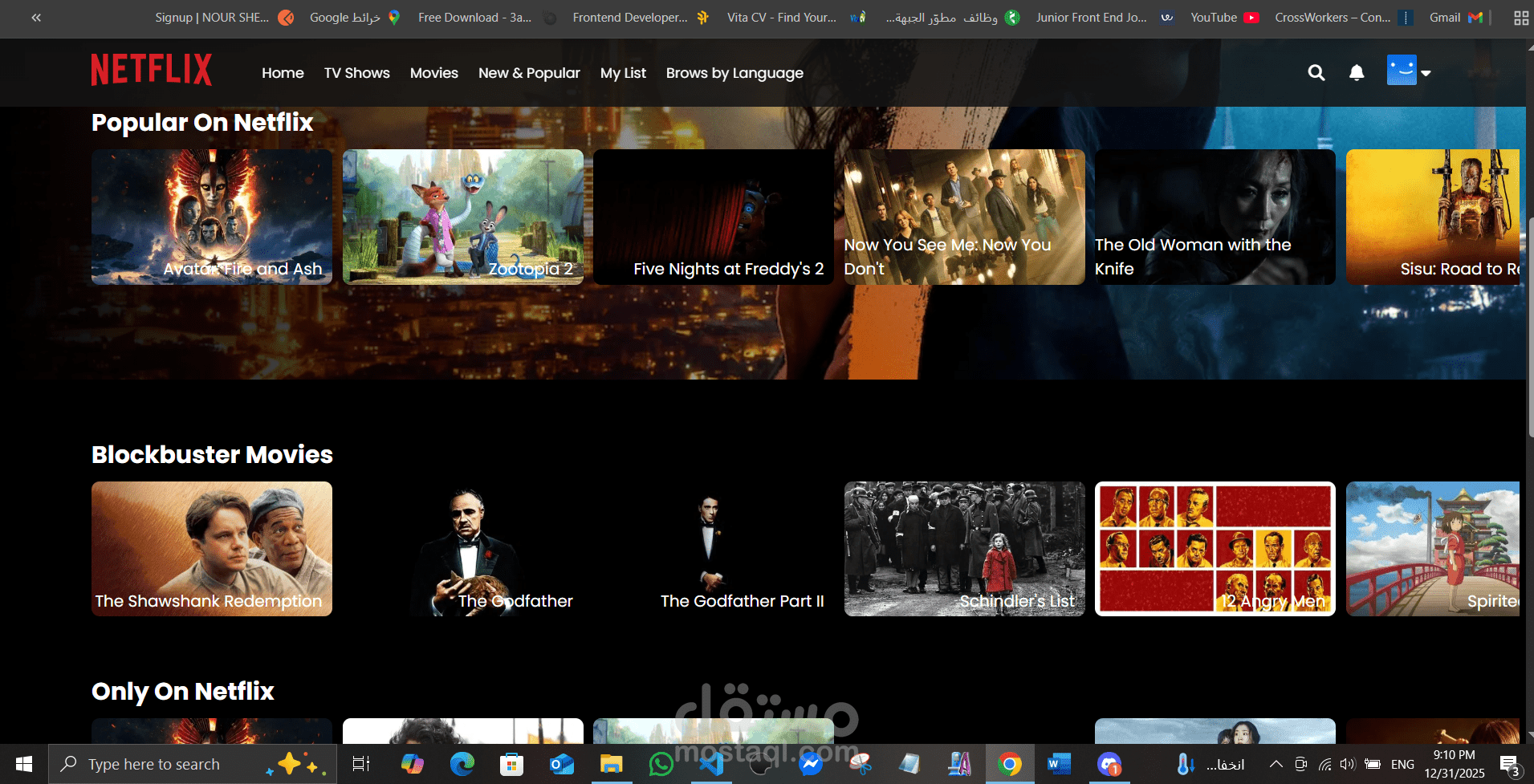
Task: Open Microsoft Store from taskbar
Action: tap(511, 764)
